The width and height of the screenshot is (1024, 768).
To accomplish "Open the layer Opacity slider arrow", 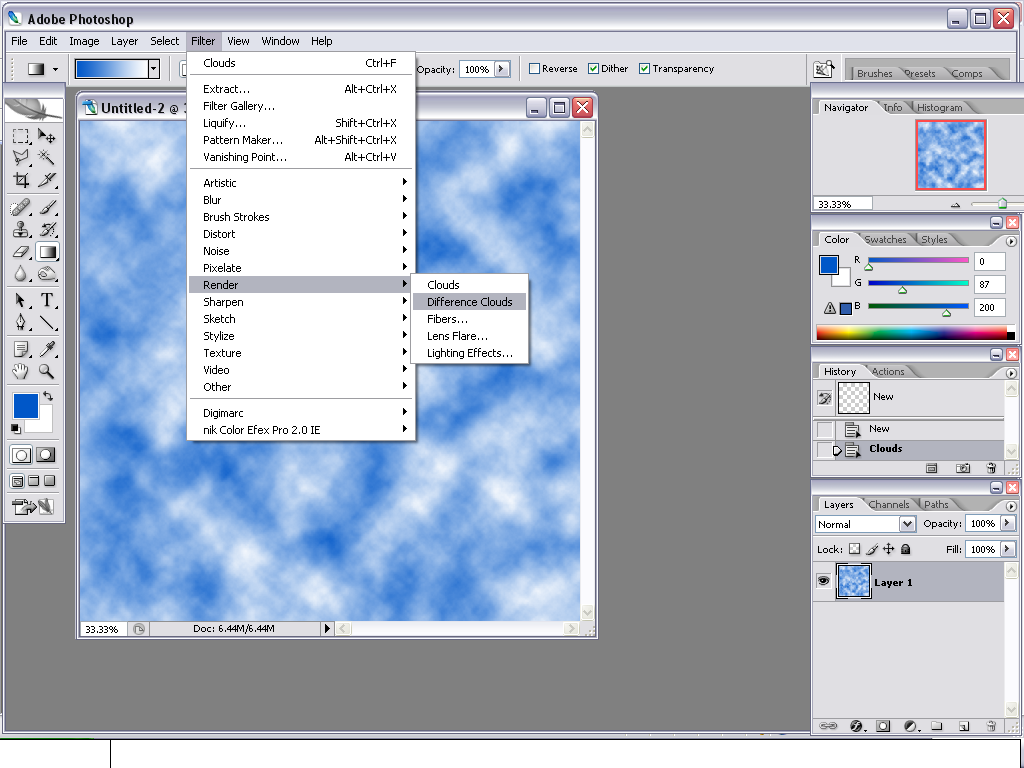I will 1008,523.
